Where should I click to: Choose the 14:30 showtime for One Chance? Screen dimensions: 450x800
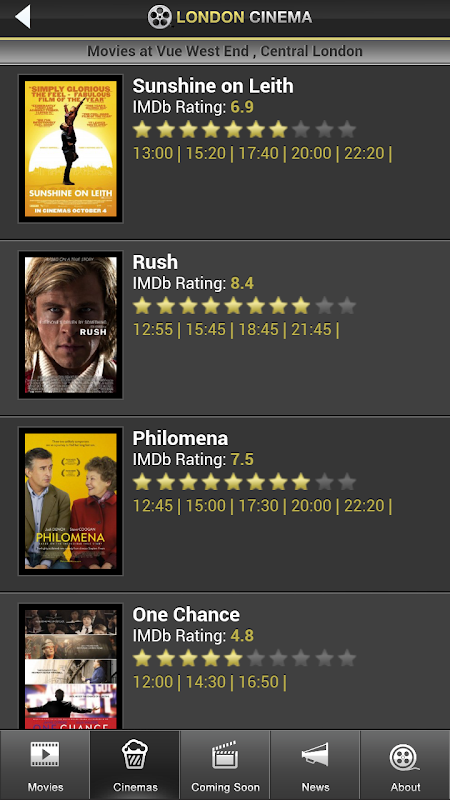pos(206,682)
